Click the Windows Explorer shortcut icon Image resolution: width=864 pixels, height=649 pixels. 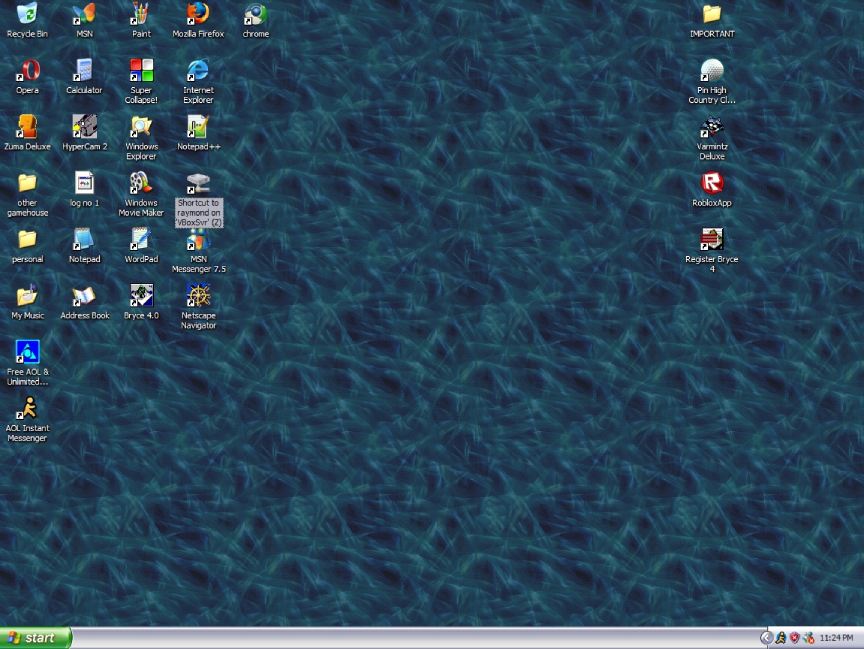coord(141,127)
